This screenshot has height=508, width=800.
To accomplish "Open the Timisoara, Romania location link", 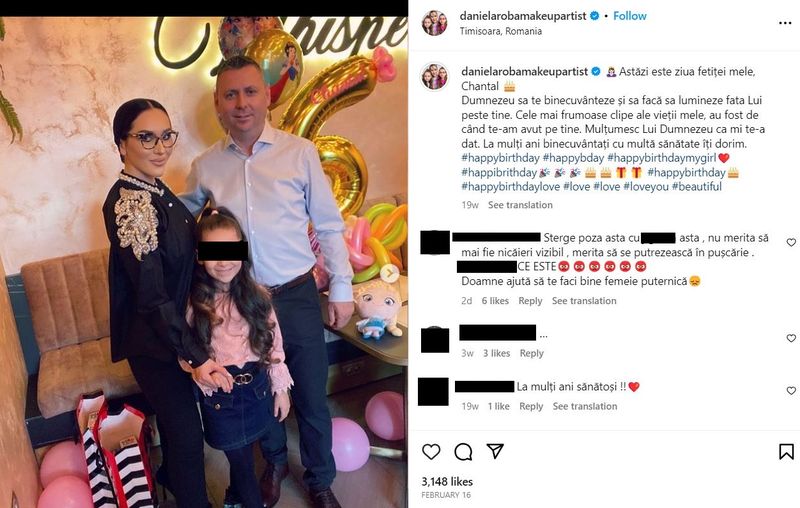I will (501, 31).
